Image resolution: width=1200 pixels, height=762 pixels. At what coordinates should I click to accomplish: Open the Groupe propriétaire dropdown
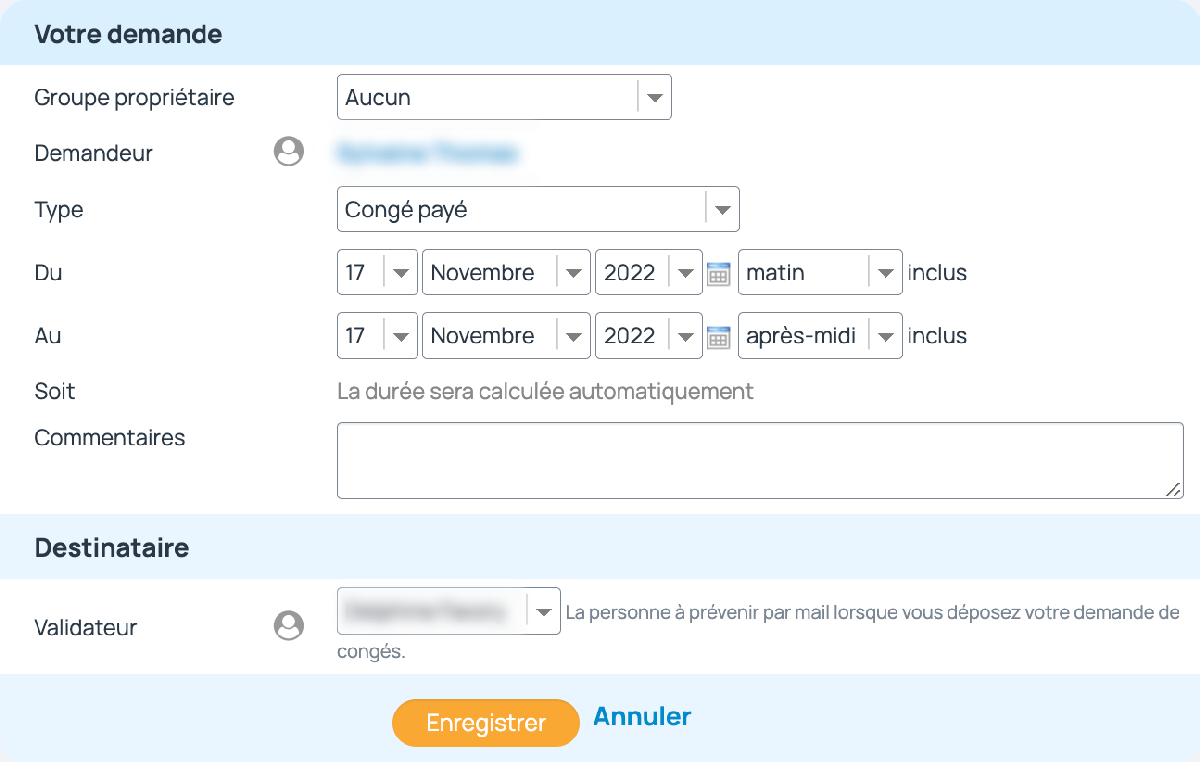pos(655,97)
